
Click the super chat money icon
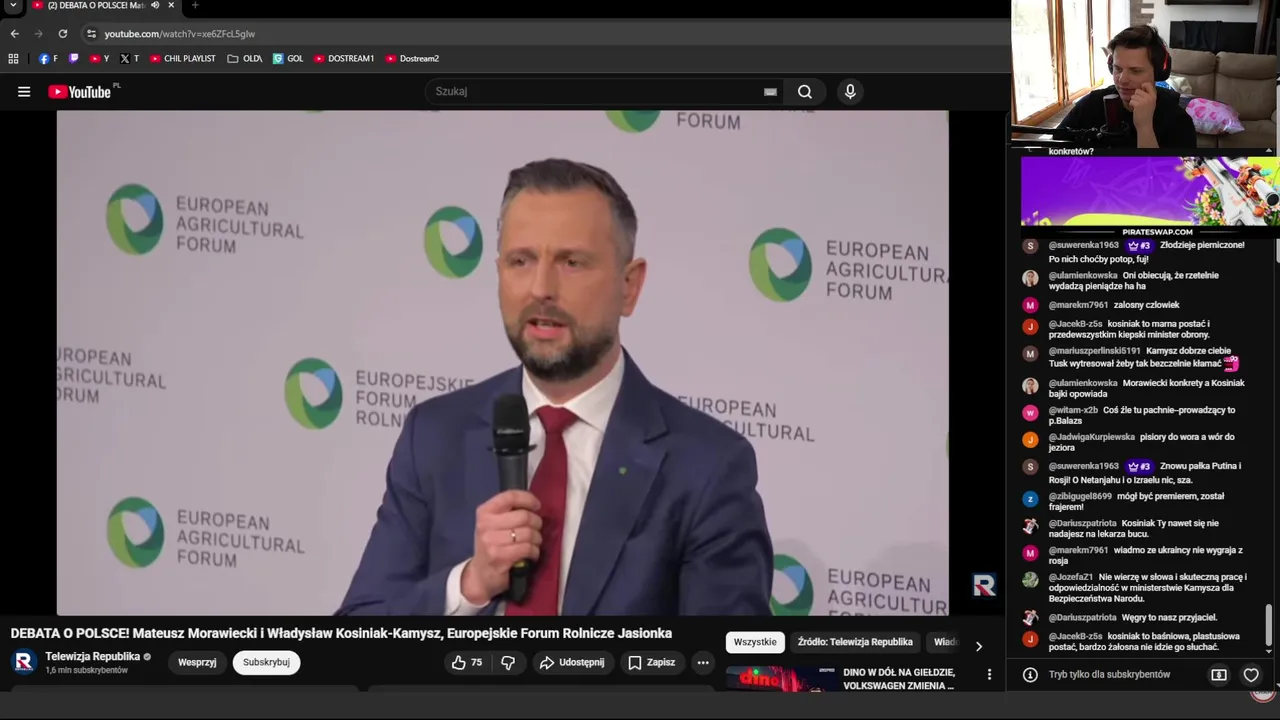click(x=1219, y=675)
